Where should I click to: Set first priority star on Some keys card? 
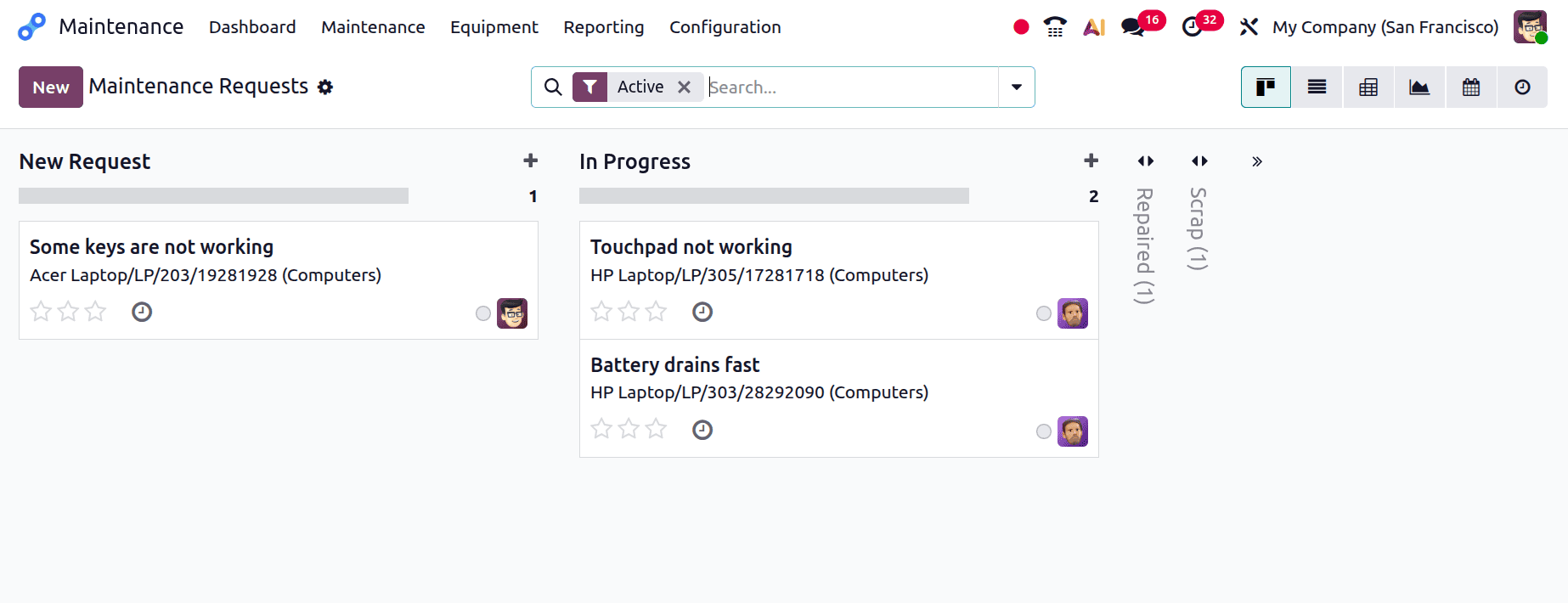[41, 312]
